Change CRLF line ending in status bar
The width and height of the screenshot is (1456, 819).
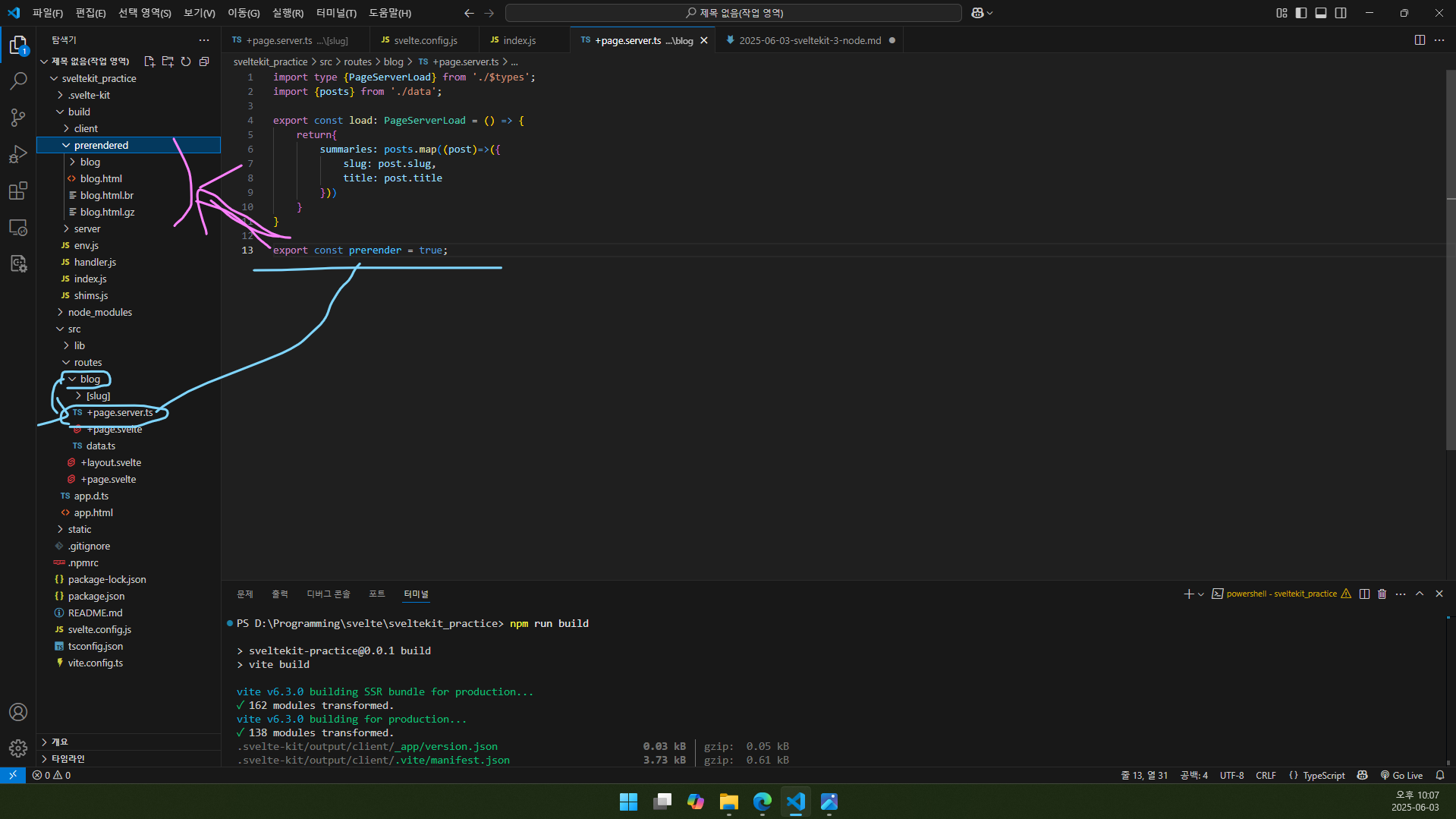(1266, 775)
